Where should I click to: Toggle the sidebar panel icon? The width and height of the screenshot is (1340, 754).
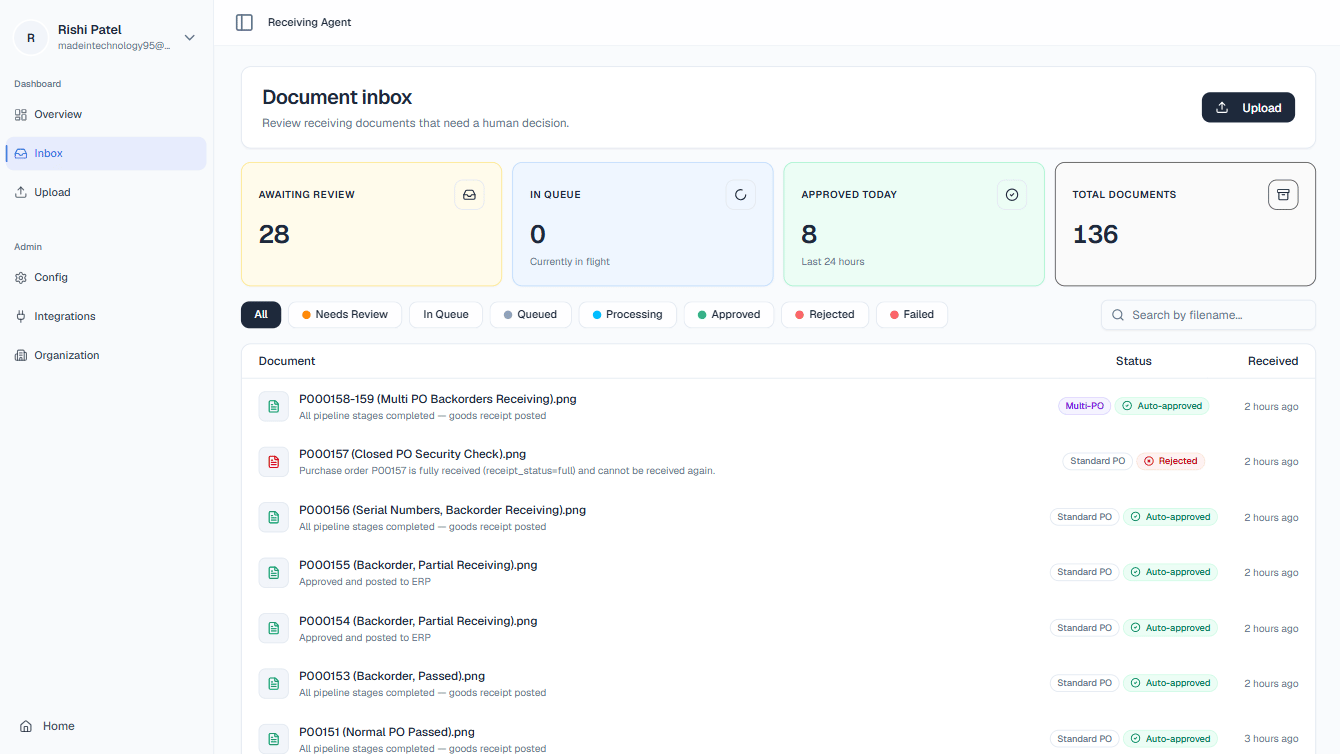tap(244, 22)
